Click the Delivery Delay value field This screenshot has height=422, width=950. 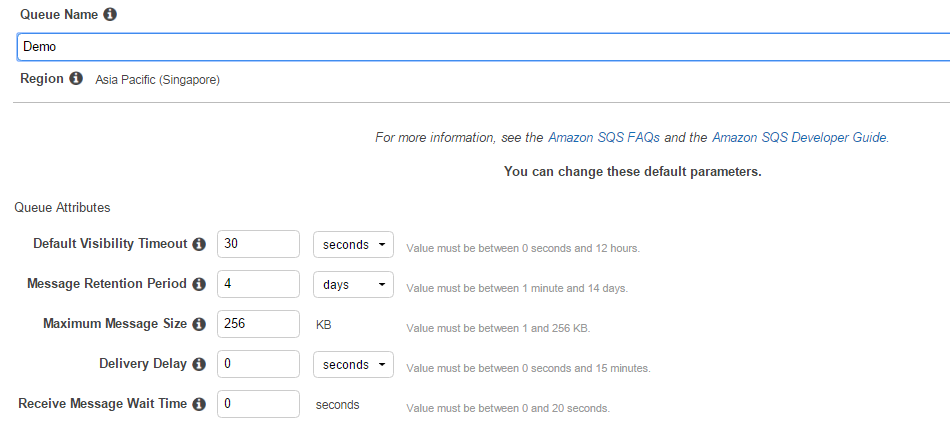tap(258, 364)
